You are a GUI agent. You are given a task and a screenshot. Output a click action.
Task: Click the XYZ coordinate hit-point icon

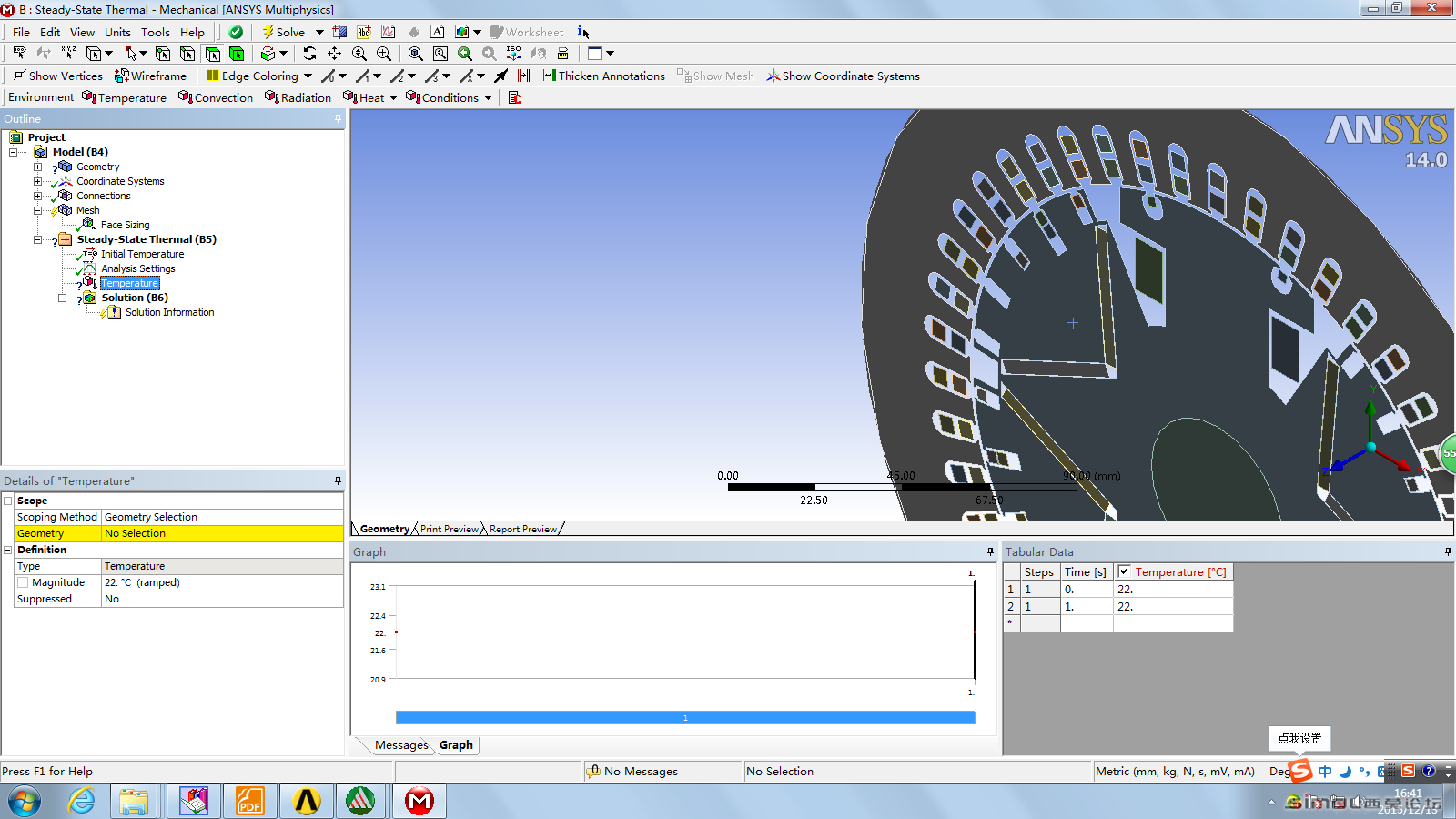coord(68,54)
